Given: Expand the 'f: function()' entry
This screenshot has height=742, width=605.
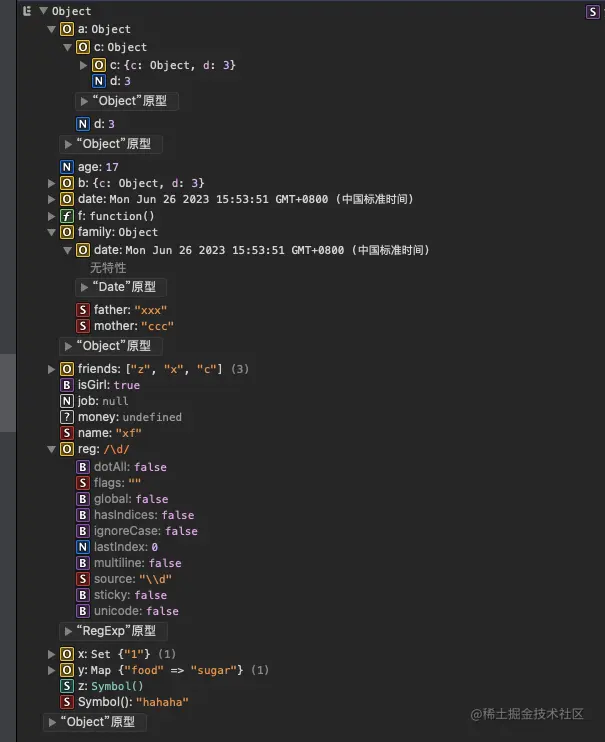Looking at the screenshot, I should (x=52, y=216).
